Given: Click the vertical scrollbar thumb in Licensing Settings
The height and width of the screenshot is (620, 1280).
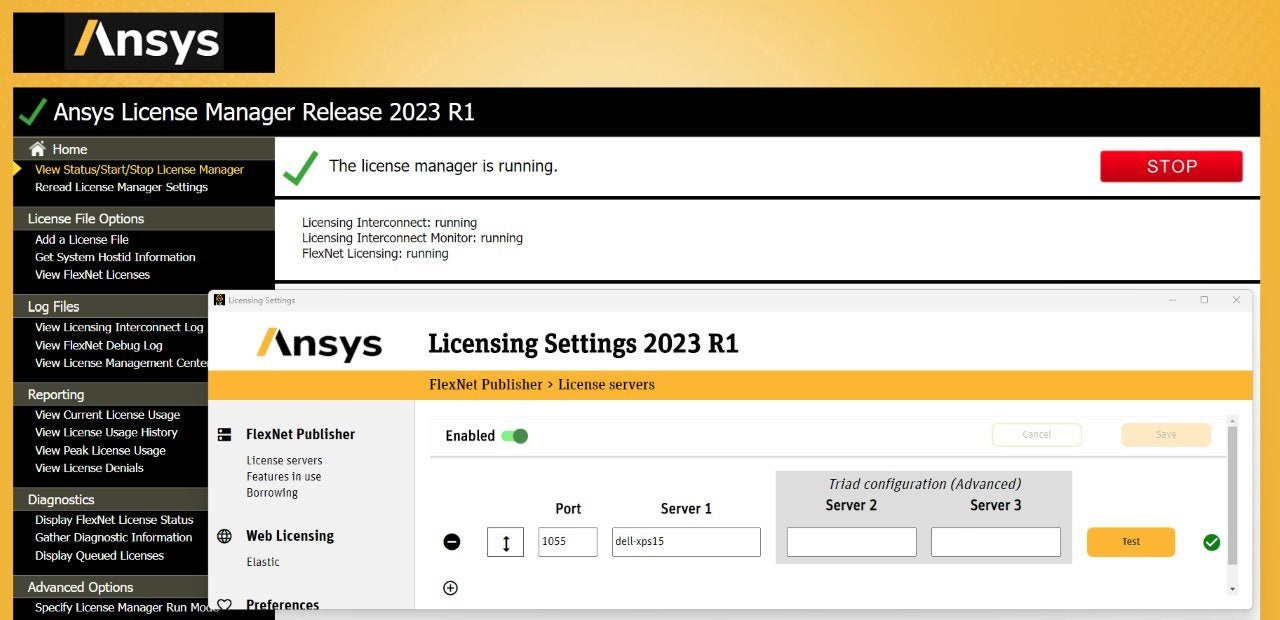Looking at the screenshot, I should [x=1233, y=495].
